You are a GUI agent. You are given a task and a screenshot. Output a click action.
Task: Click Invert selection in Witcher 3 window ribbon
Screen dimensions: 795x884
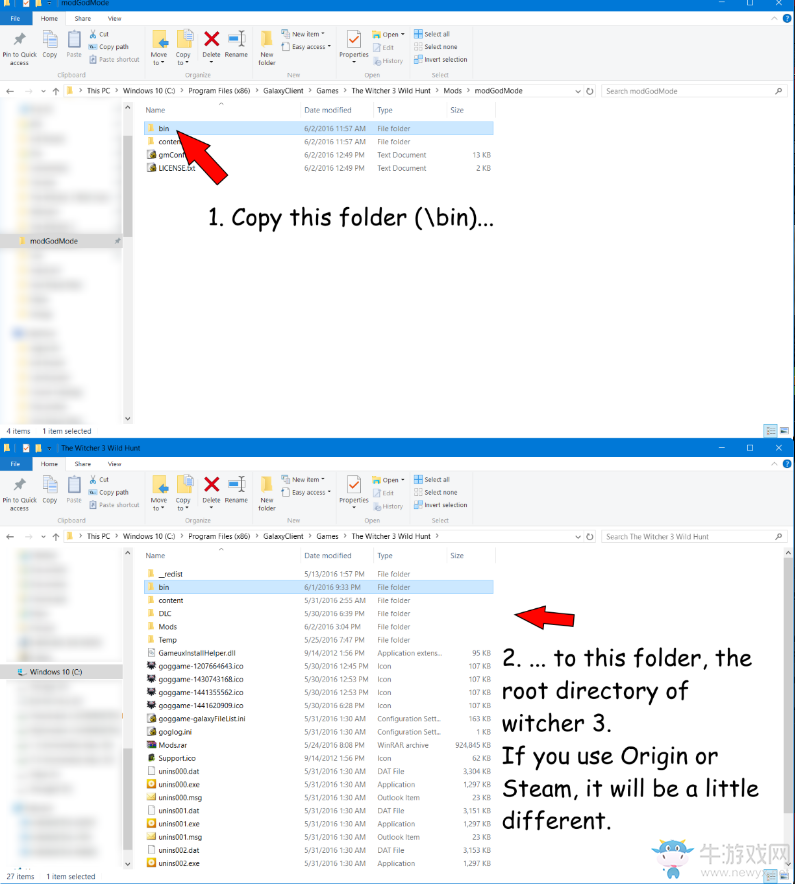coord(441,505)
